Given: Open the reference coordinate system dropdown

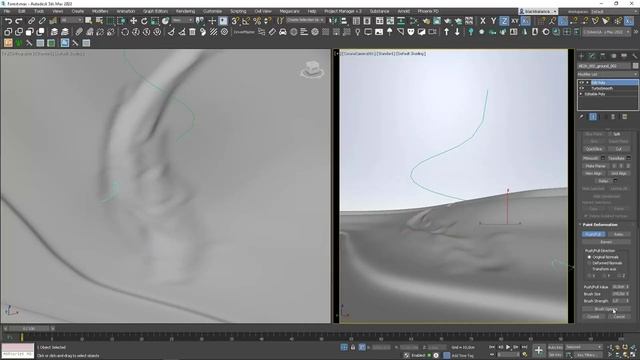Looking at the screenshot, I should click(182, 20).
